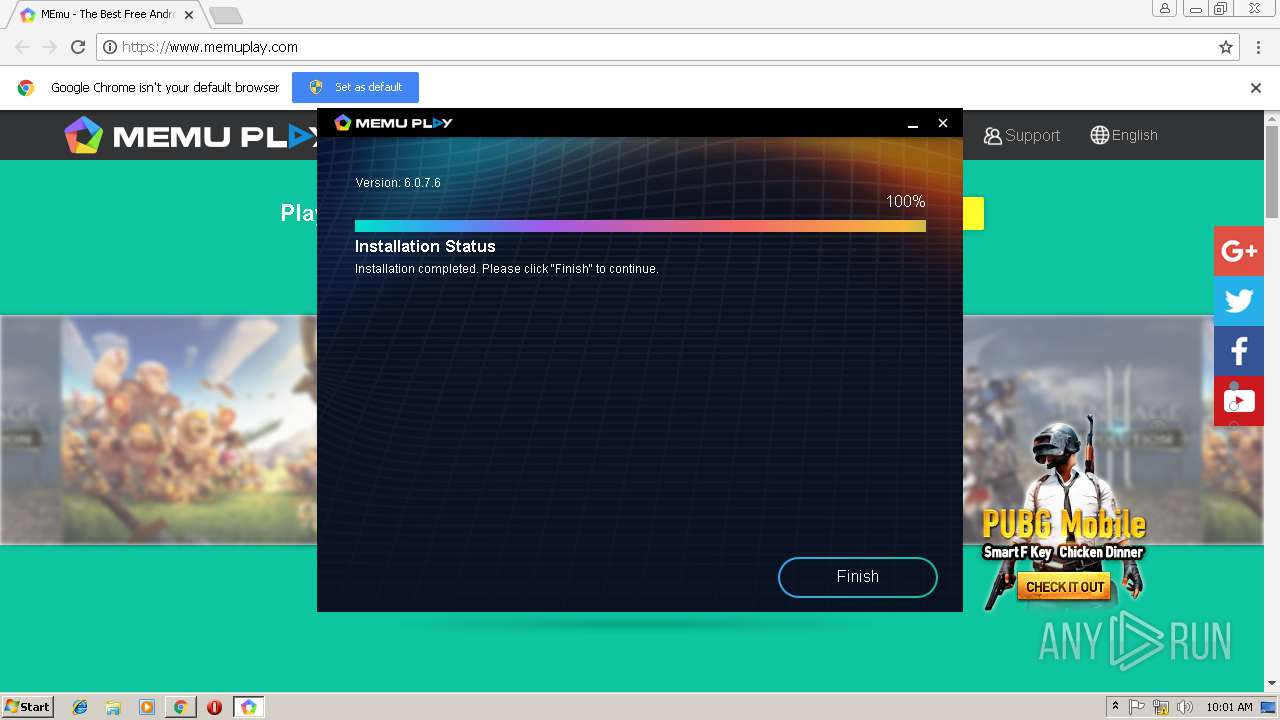1280x720 pixels.
Task: Click the address bar URL field
Action: (x=668, y=47)
